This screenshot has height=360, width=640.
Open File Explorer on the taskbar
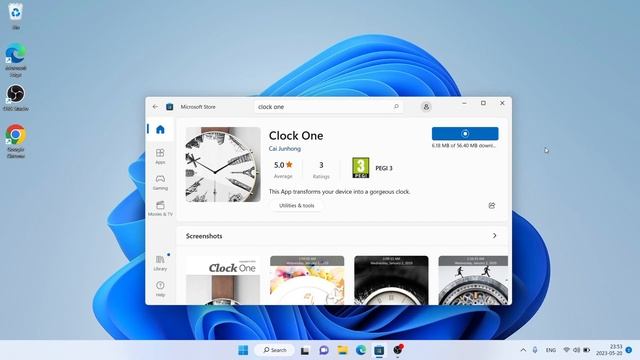[x=342, y=350]
